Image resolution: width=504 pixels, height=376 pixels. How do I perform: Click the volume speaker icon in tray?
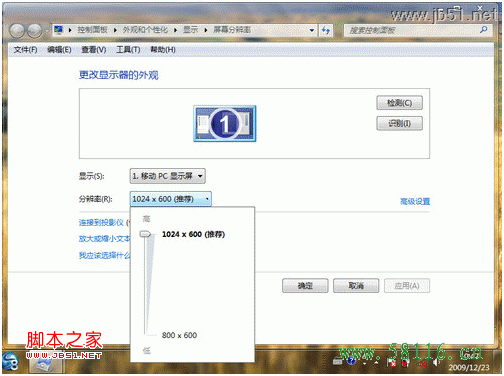[x=436, y=362]
